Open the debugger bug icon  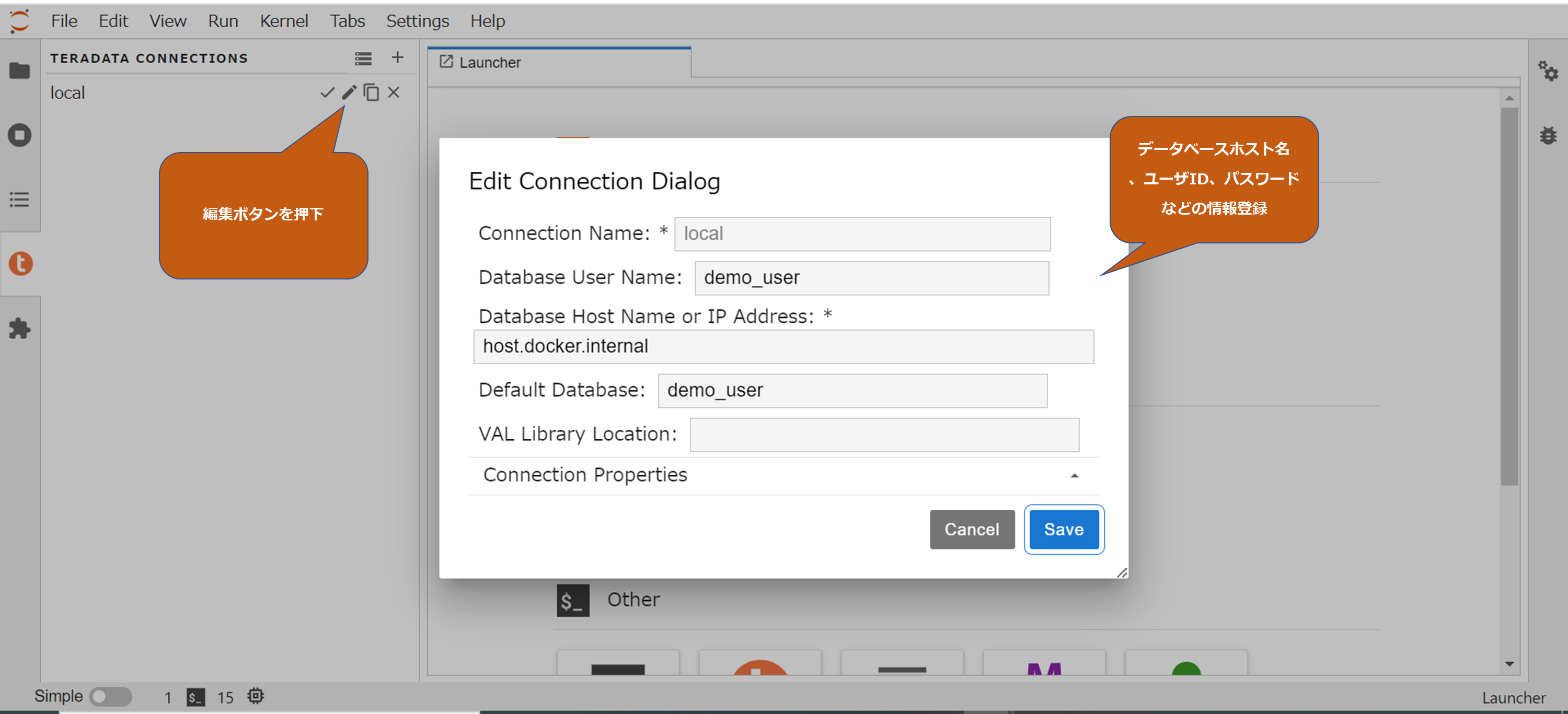(1548, 135)
